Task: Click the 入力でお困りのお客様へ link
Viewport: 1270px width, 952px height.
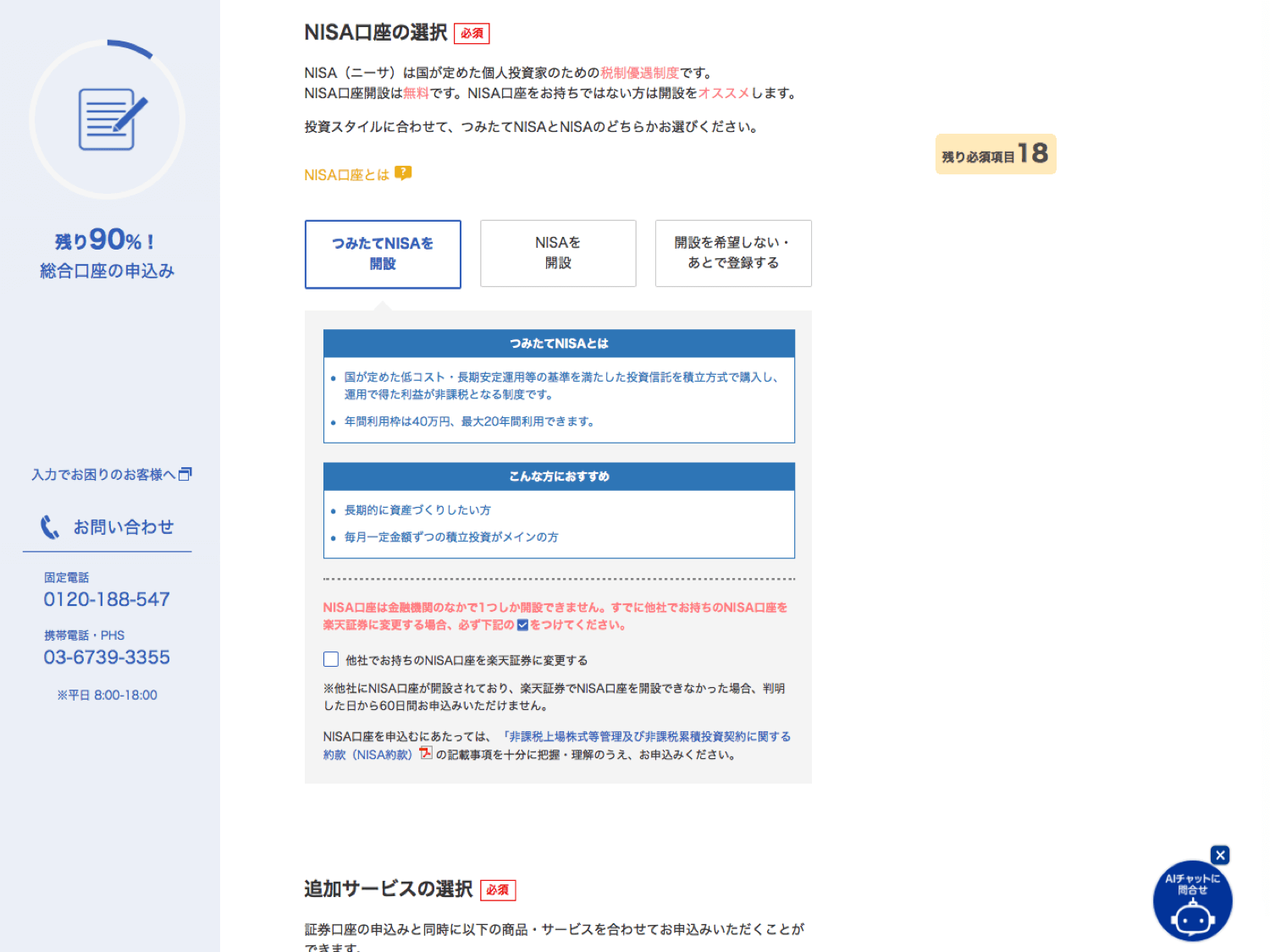Action: (x=105, y=473)
